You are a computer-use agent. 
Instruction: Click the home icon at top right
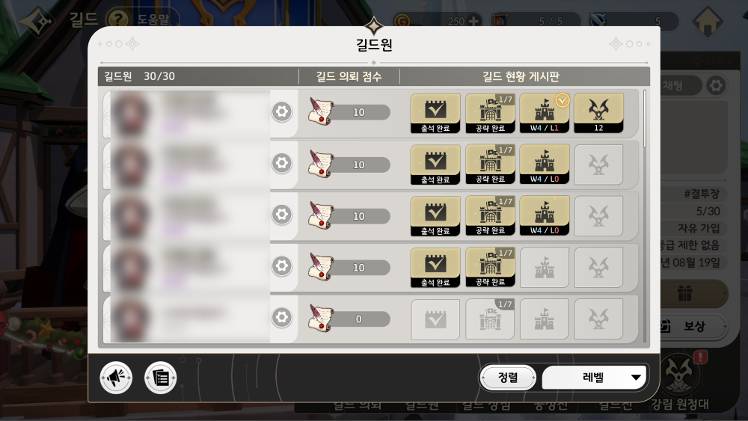tap(707, 21)
